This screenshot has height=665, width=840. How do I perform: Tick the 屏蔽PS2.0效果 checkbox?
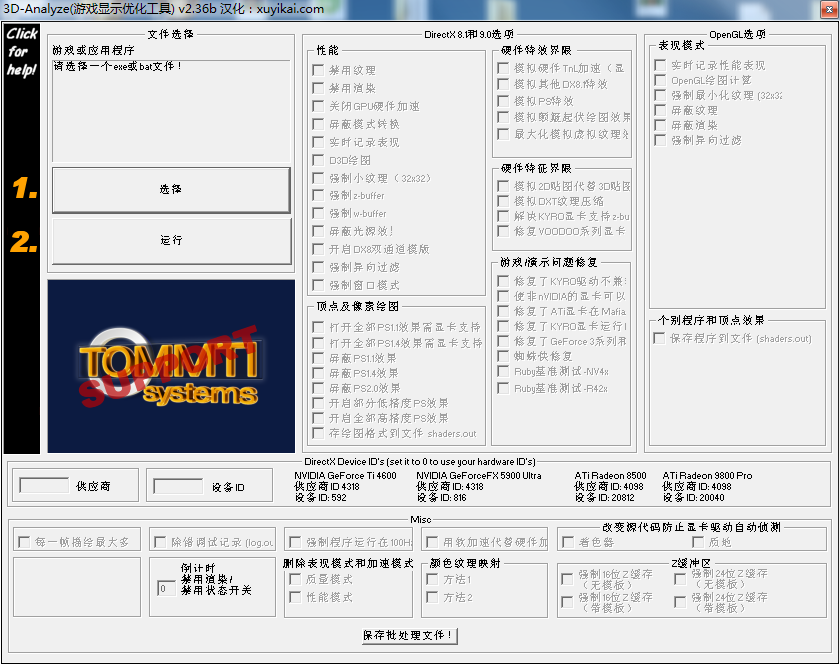318,388
